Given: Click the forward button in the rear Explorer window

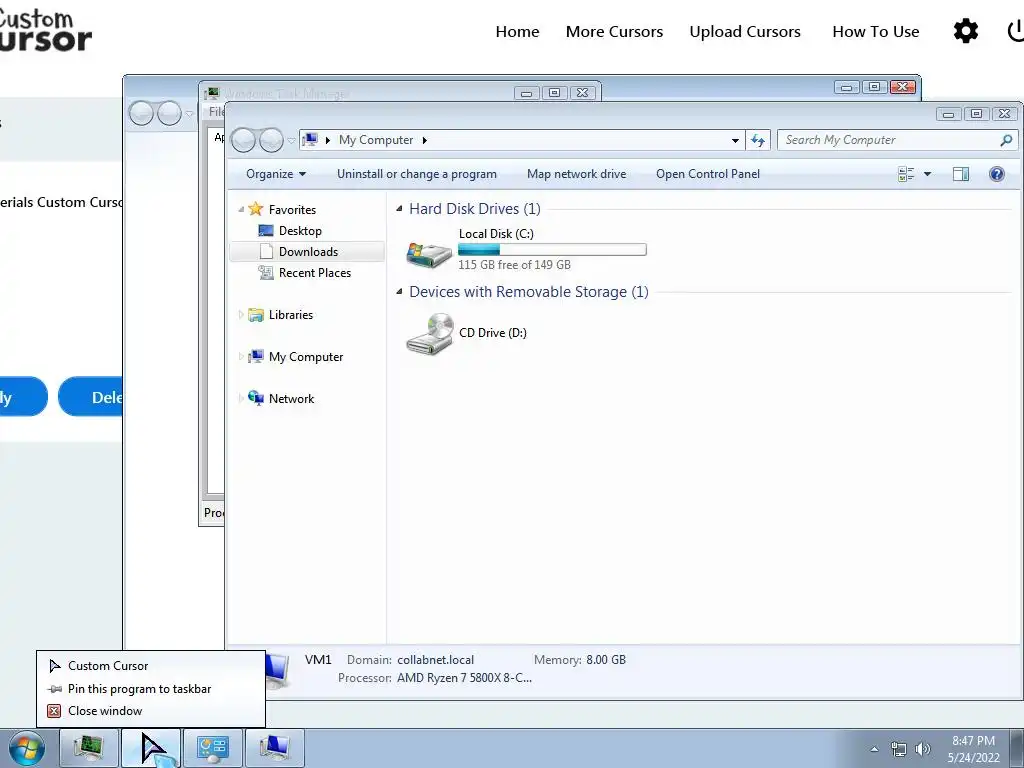Looking at the screenshot, I should pos(169,114).
